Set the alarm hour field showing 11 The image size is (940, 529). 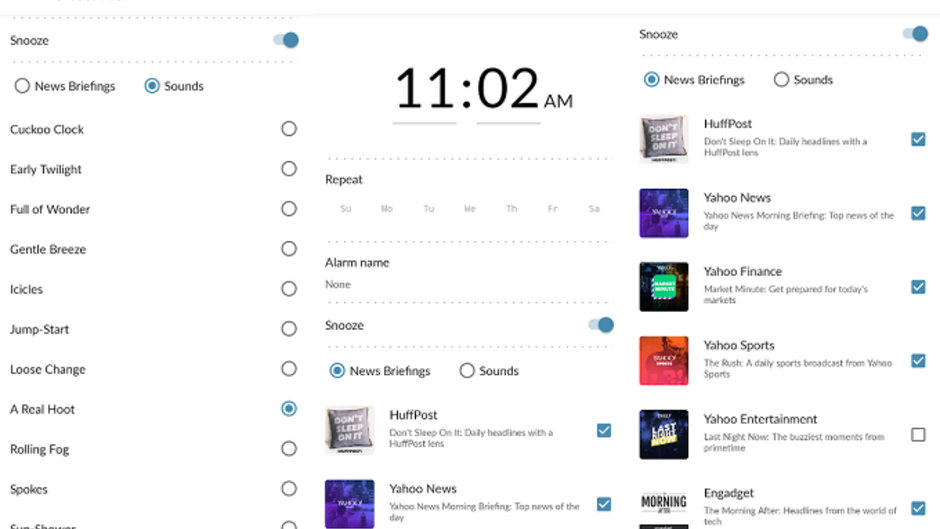pos(424,90)
